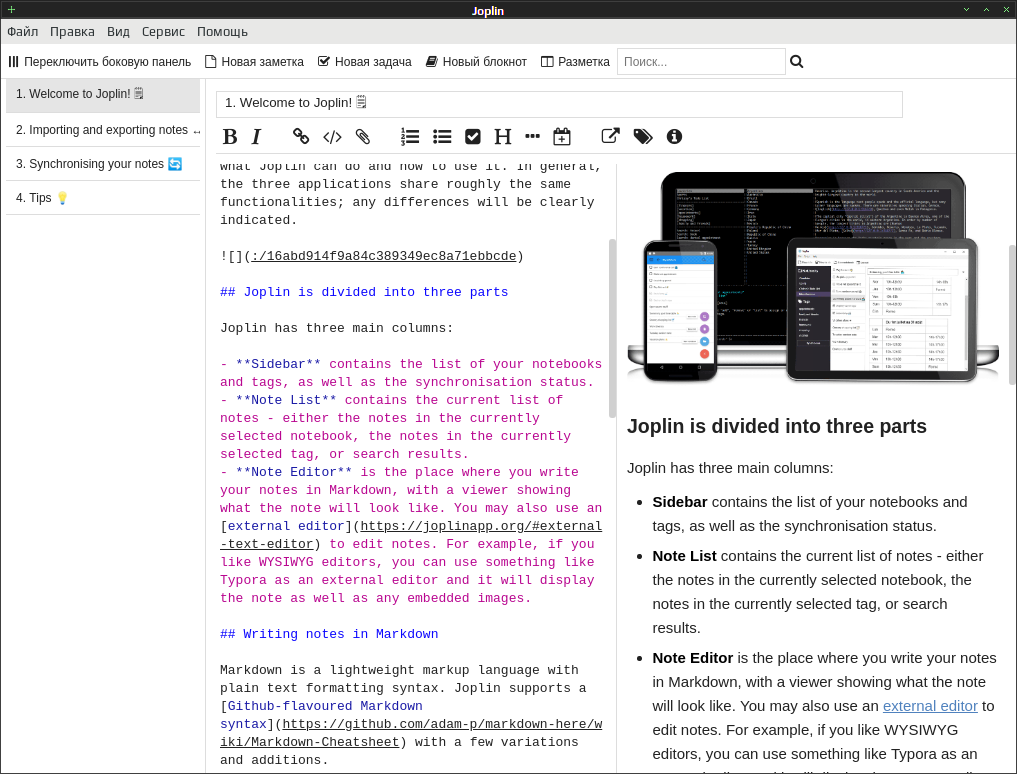Screen dimensions: 1017x774
Task: Insert a hyperlink via toolbar
Action: tap(300, 136)
